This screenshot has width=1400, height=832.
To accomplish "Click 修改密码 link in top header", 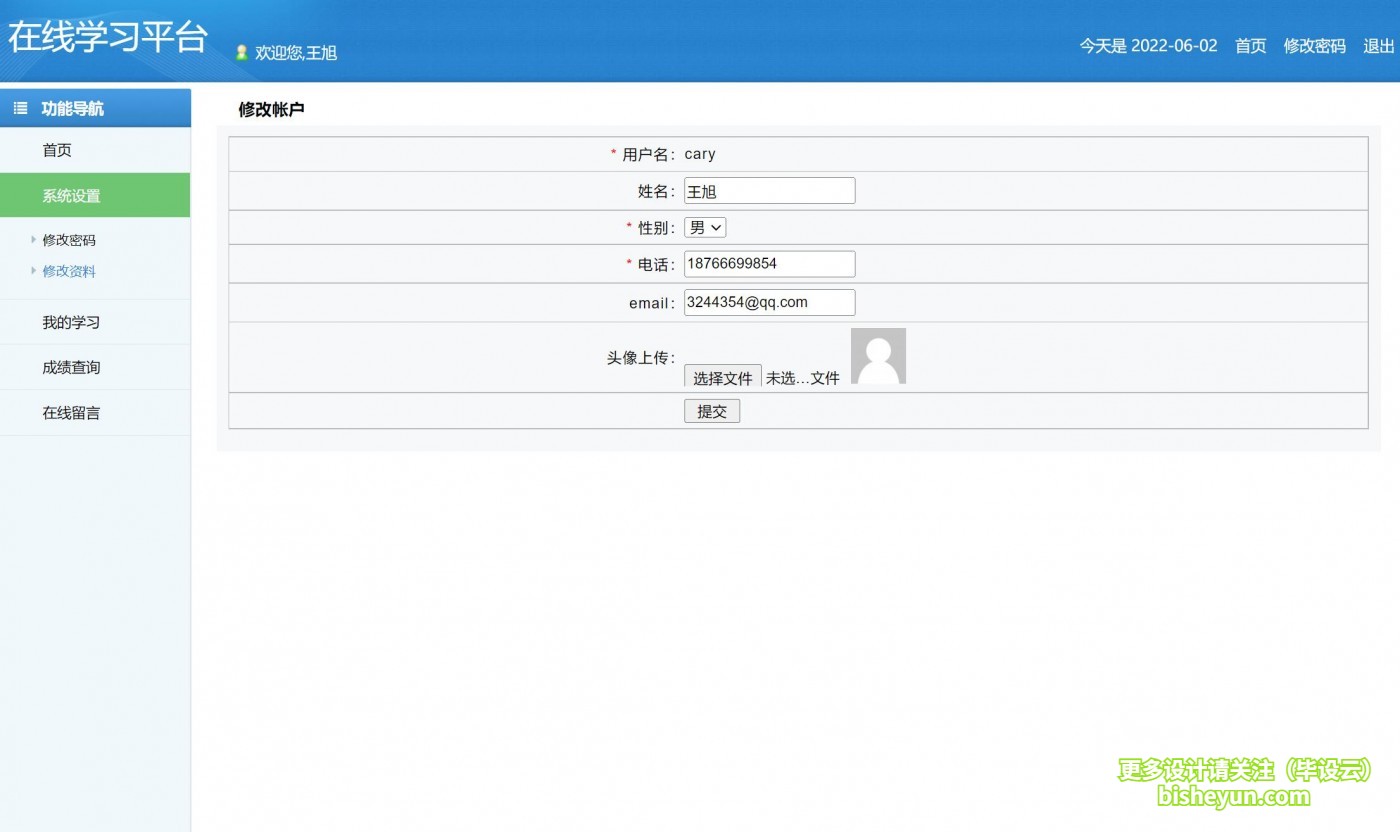I will tap(1314, 46).
